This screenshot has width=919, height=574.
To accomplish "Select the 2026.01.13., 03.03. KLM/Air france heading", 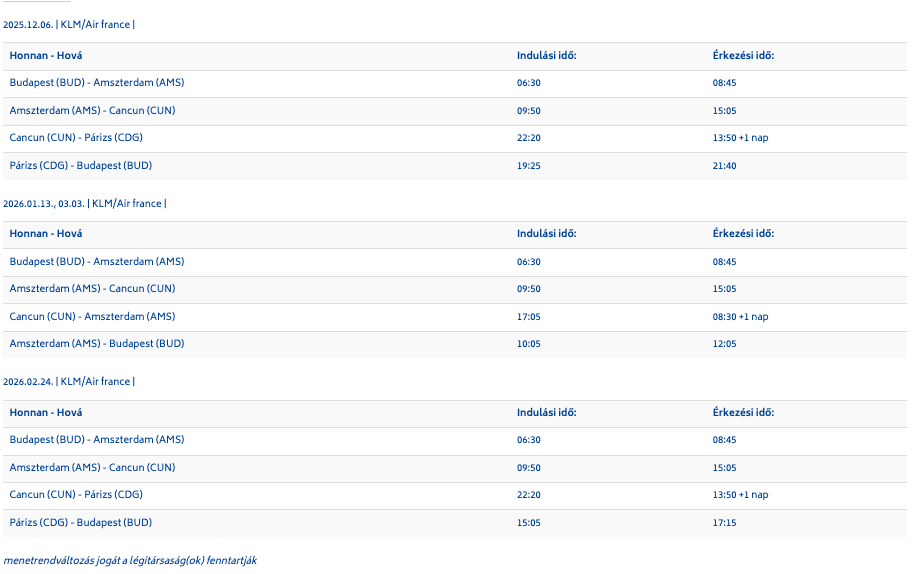I will click(85, 203).
